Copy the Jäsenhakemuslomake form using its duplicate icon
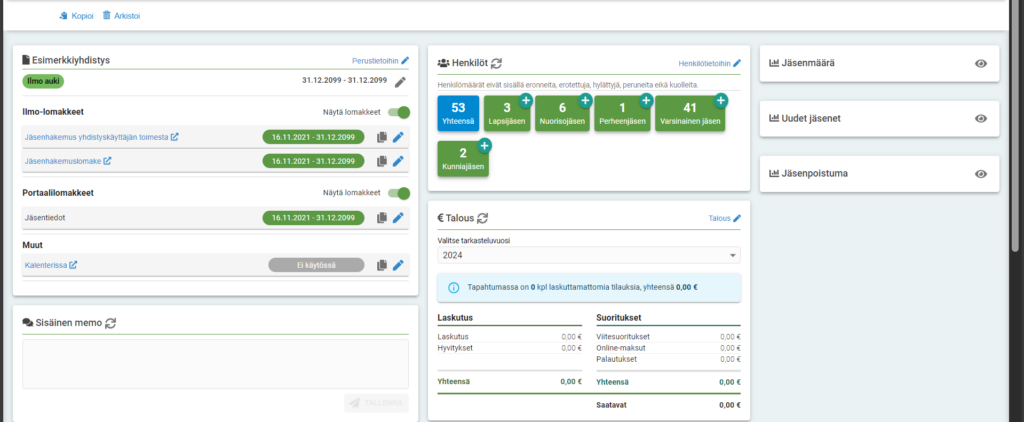This screenshot has width=1024, height=422. 382,161
